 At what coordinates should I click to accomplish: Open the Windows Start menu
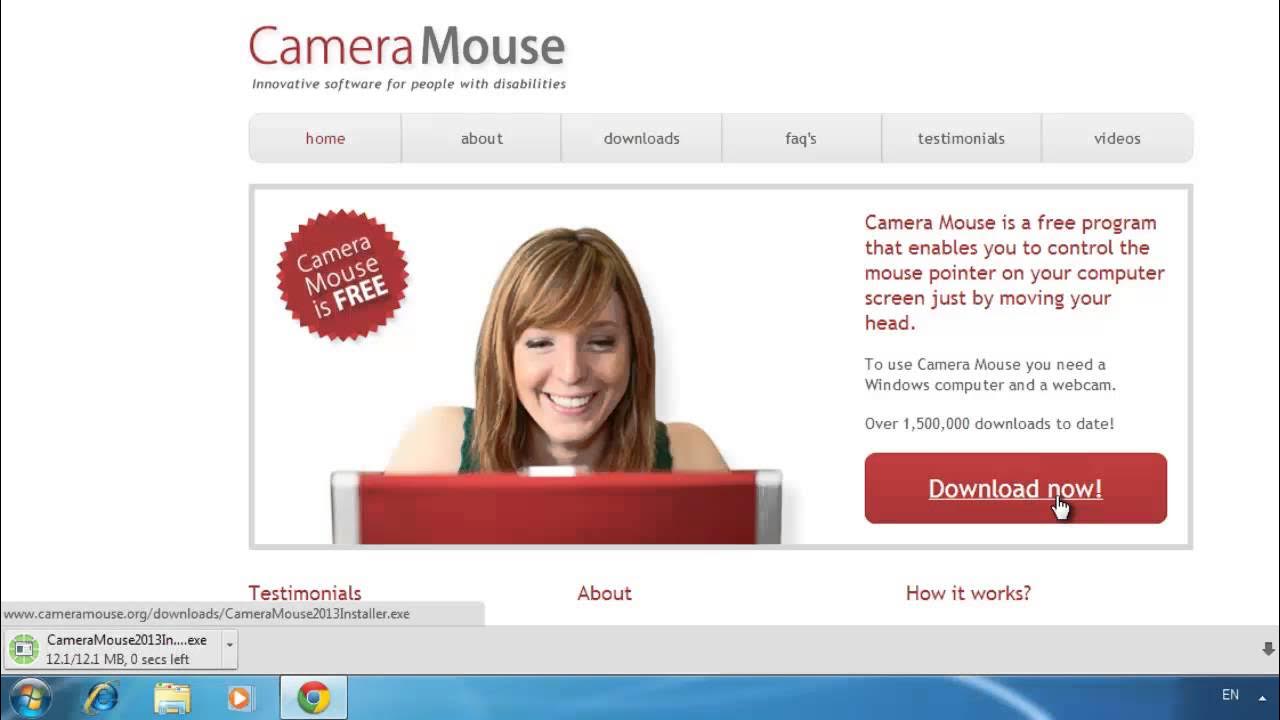pos(29,697)
